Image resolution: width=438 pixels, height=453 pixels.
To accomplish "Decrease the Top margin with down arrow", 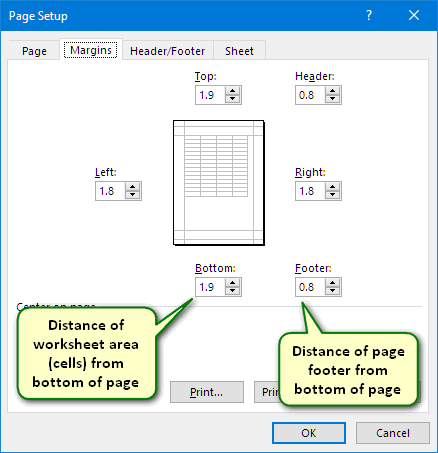I will tap(232, 99).
